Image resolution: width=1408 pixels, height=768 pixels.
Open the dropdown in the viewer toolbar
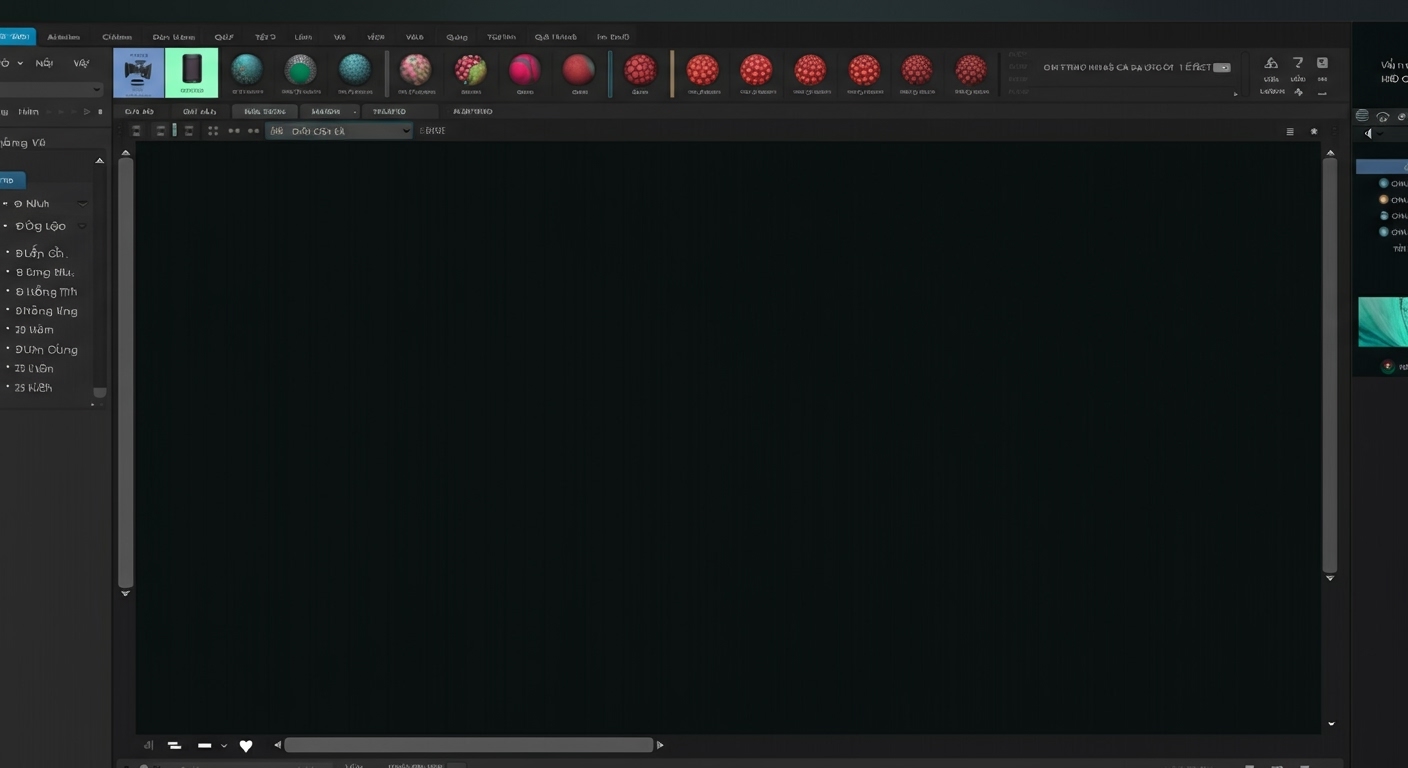340,130
